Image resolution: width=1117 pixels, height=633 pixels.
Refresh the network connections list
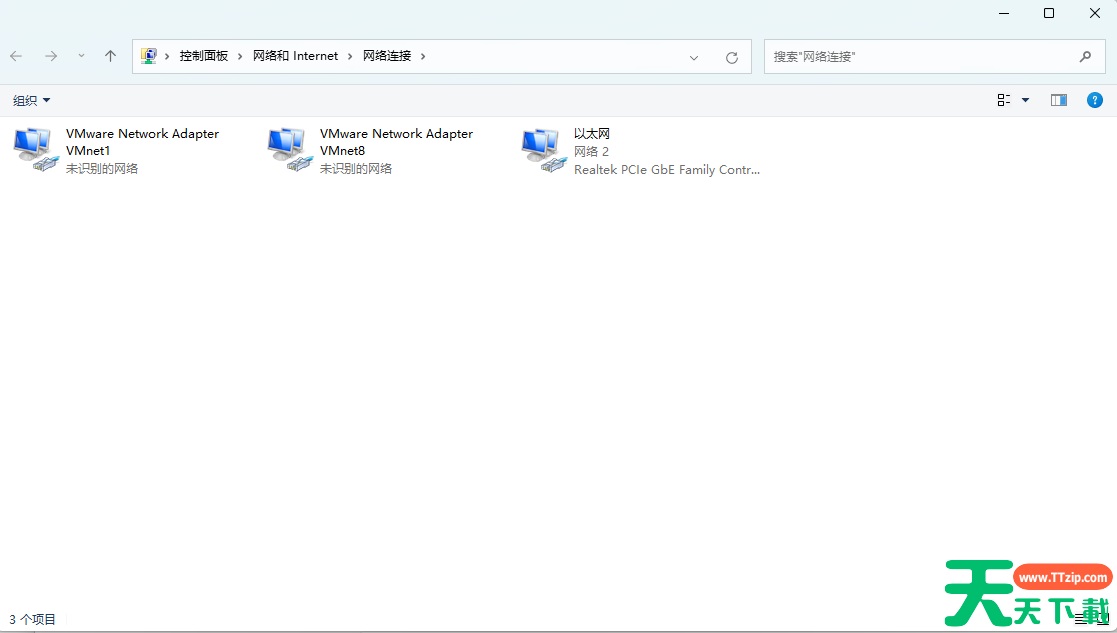[732, 58]
